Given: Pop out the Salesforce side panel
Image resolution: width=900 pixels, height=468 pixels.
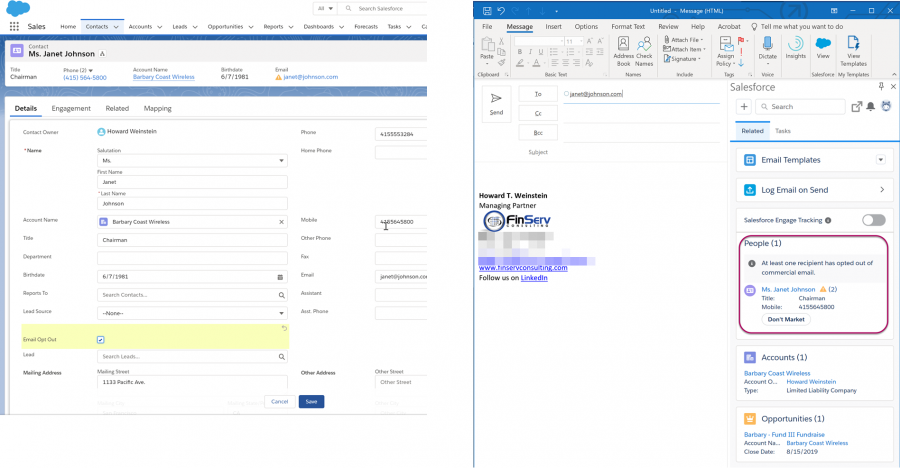Looking at the screenshot, I should point(856,106).
